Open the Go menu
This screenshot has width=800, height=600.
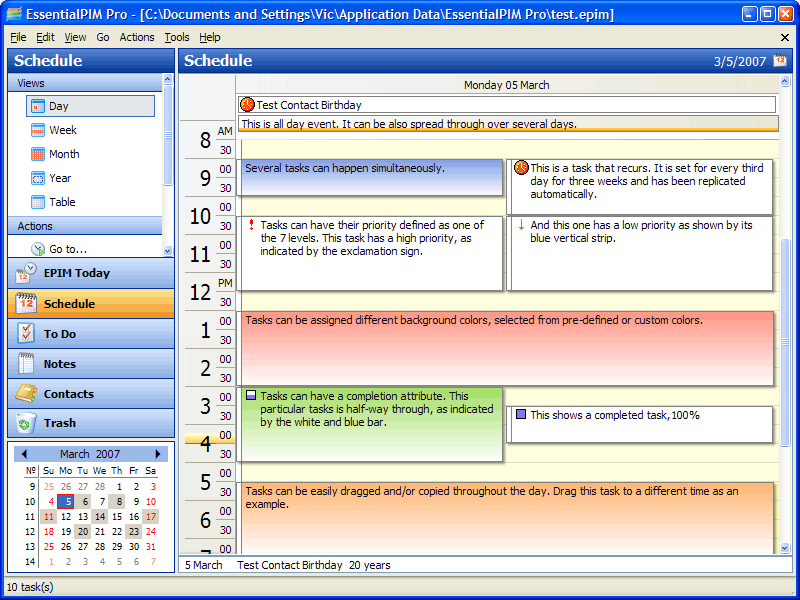(x=103, y=37)
